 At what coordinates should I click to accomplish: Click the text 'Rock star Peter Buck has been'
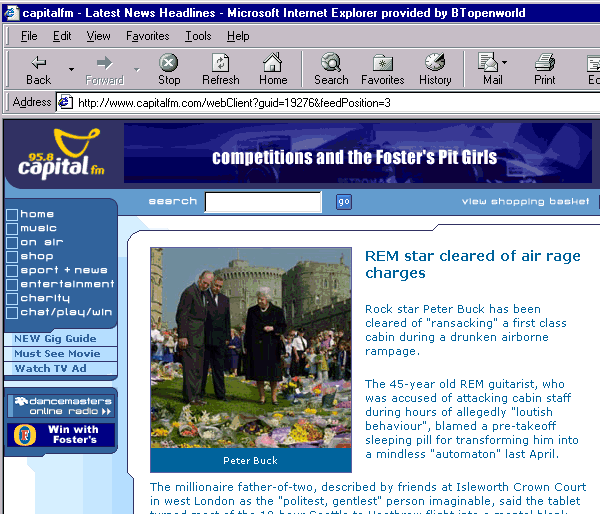point(453,309)
